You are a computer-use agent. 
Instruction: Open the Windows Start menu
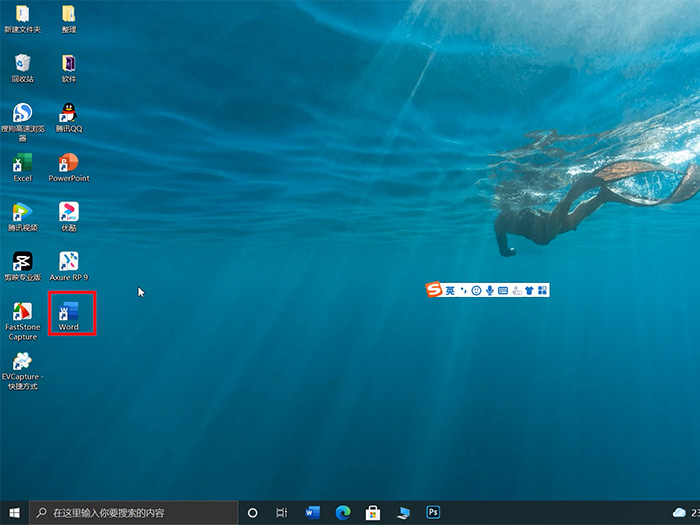pyautogui.click(x=14, y=513)
